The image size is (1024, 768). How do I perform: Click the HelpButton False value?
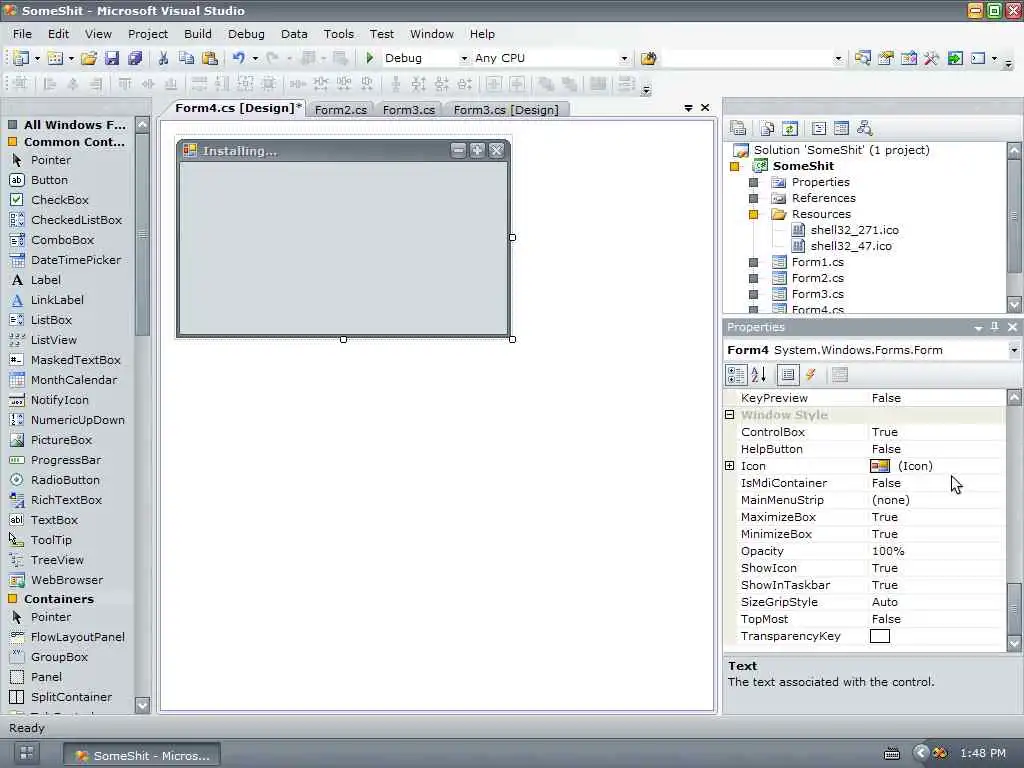coord(886,449)
